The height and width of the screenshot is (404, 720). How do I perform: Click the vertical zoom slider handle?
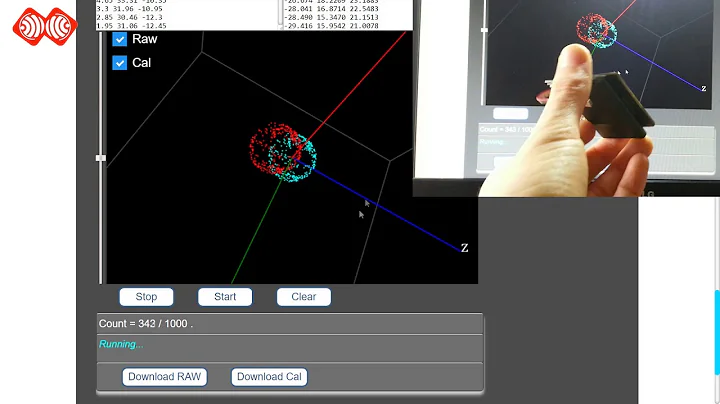point(101,158)
